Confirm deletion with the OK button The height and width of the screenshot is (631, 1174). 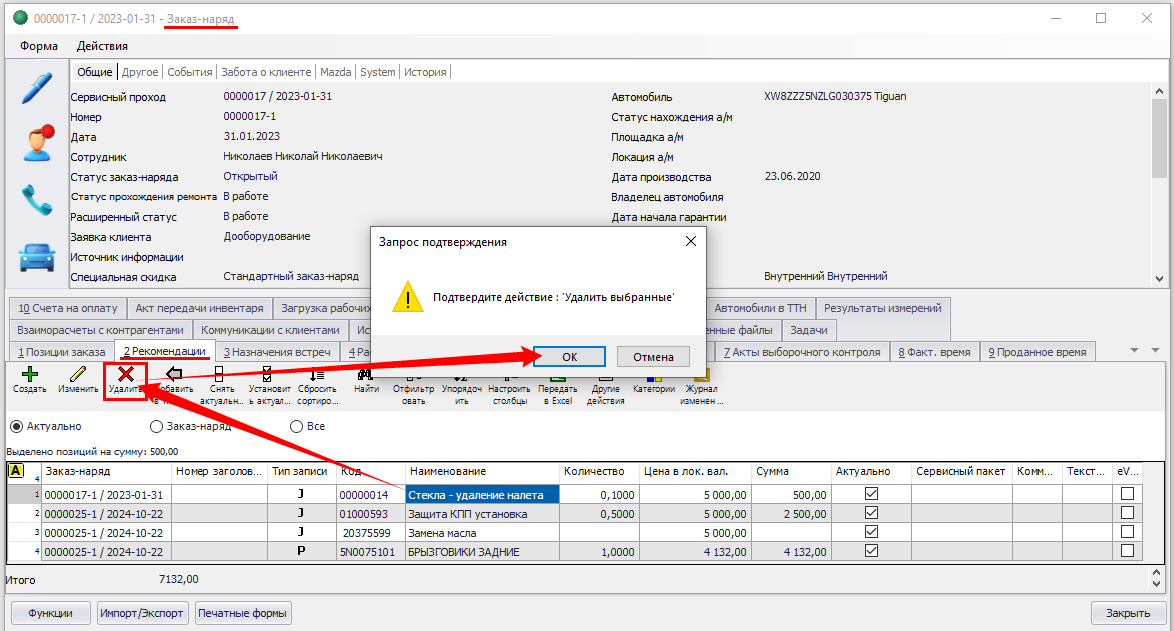[x=569, y=357]
